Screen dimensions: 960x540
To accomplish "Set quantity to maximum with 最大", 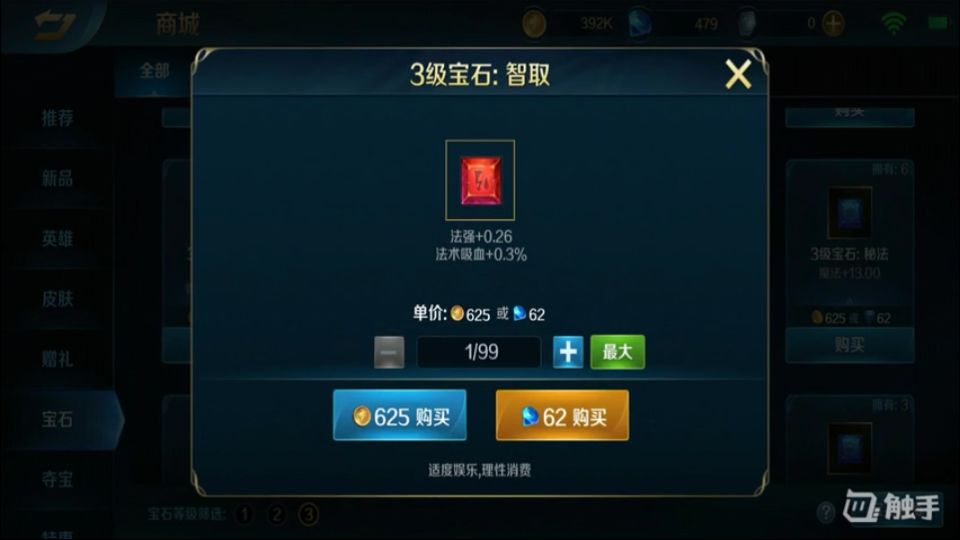I will click(617, 352).
